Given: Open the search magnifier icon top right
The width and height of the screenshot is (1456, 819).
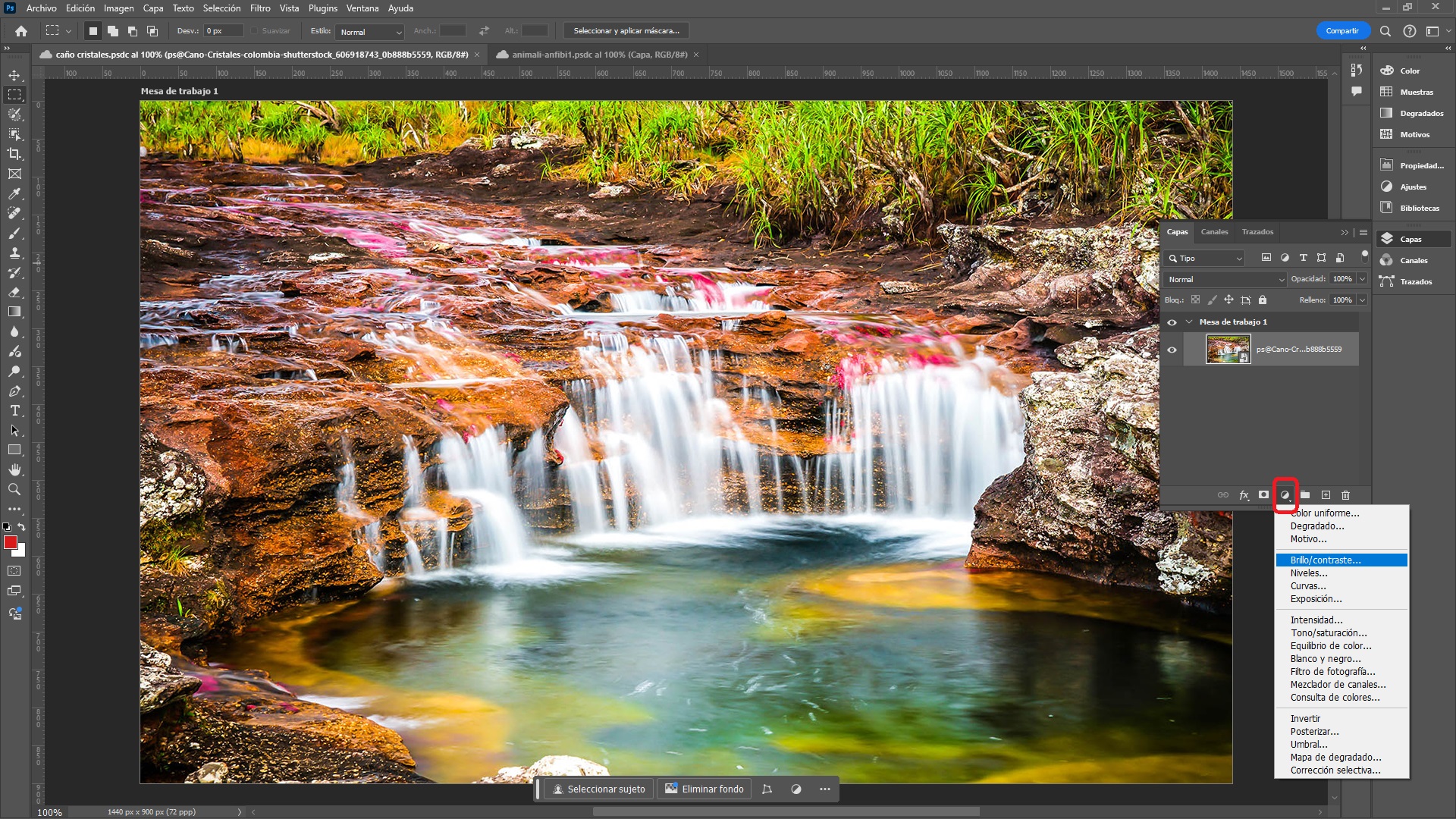Looking at the screenshot, I should [x=1385, y=31].
